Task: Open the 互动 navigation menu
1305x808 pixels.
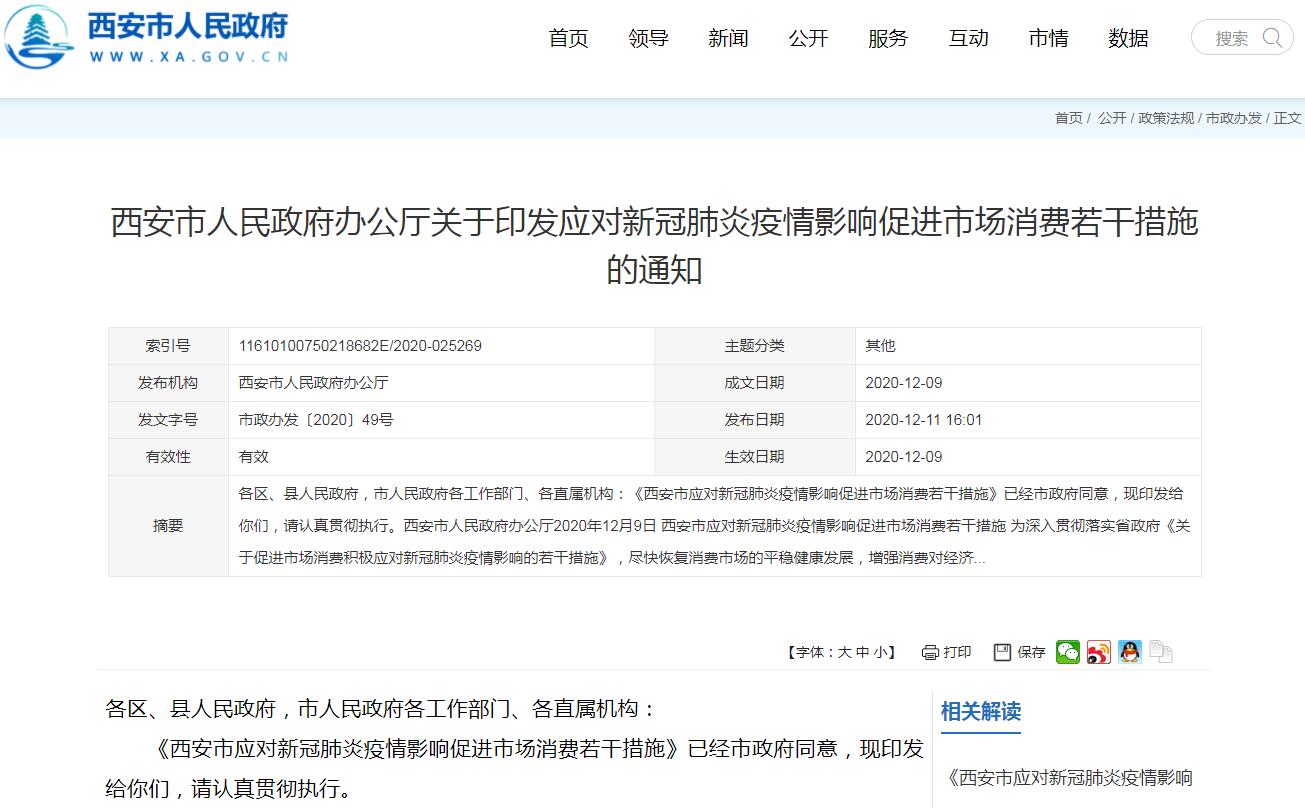Action: click(968, 38)
